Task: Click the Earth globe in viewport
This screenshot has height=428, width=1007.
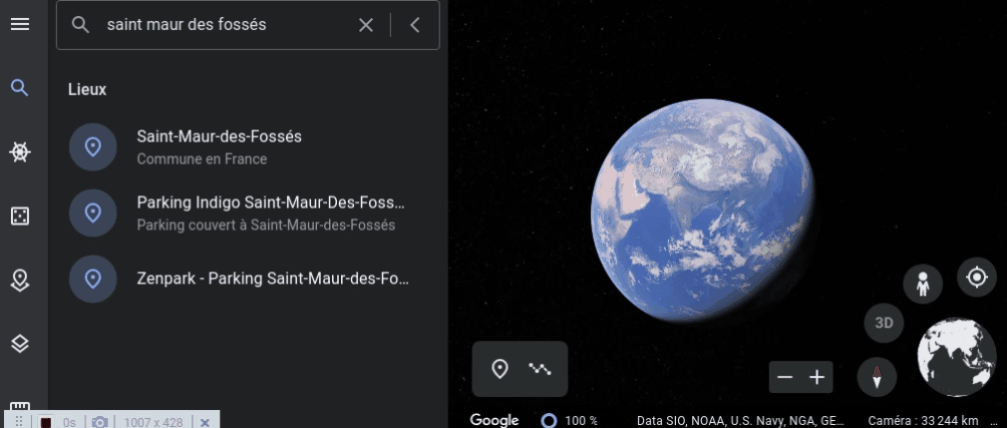Action: pyautogui.click(x=703, y=210)
